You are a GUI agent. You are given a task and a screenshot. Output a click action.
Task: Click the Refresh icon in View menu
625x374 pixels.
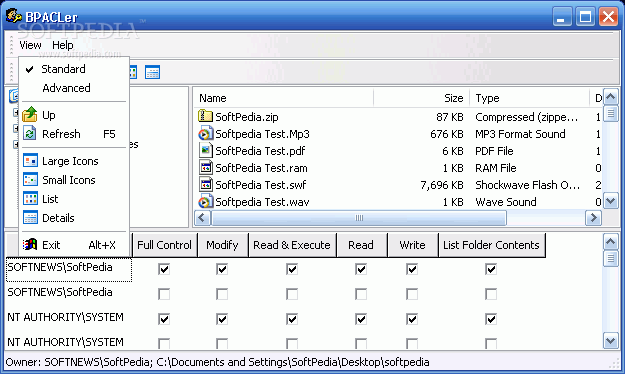click(x=30, y=134)
